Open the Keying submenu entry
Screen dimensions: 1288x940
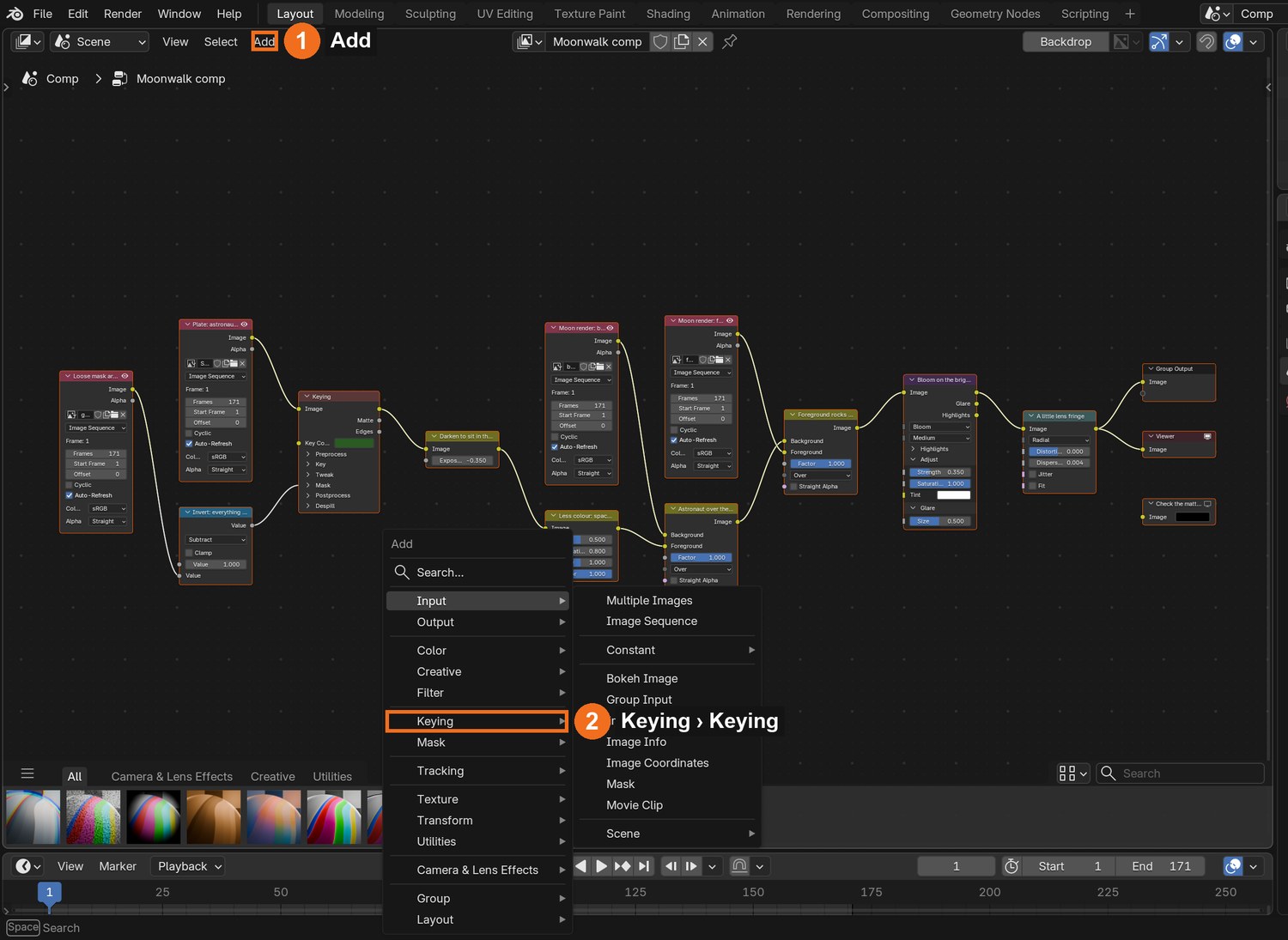pos(477,721)
